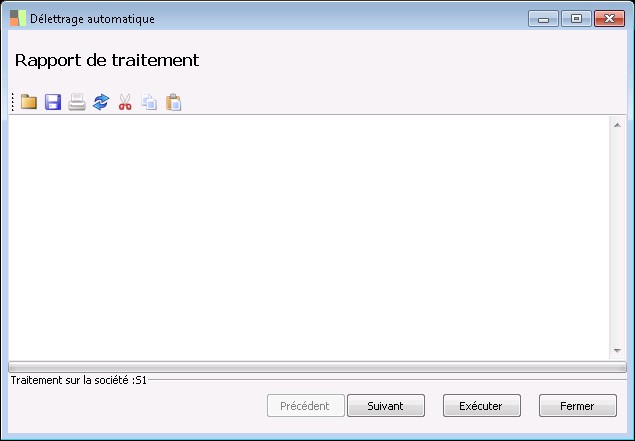Refresh the report with the blue arrows icon

(x=101, y=102)
